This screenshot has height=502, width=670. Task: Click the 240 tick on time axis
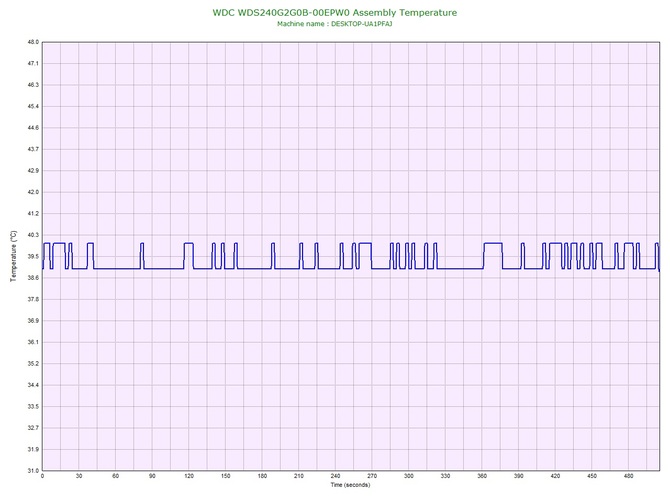pyautogui.click(x=335, y=476)
